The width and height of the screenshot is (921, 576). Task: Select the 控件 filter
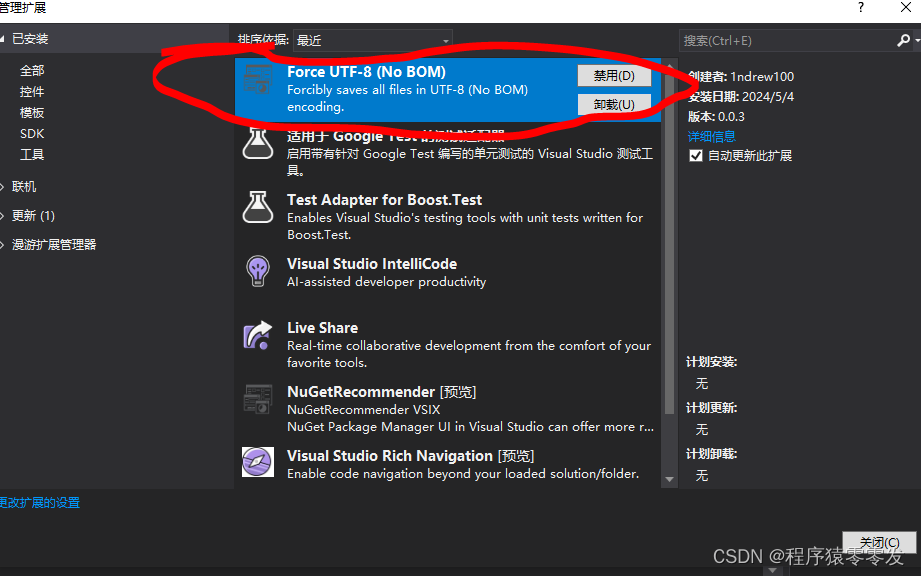32,92
